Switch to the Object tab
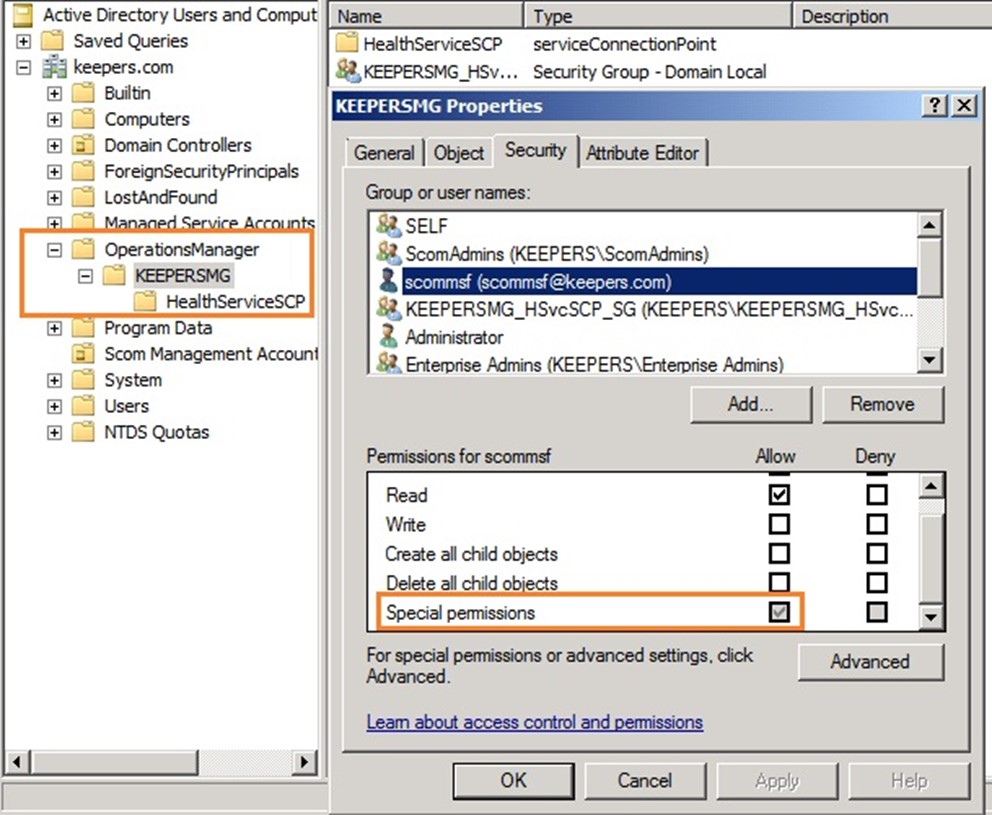 459,152
